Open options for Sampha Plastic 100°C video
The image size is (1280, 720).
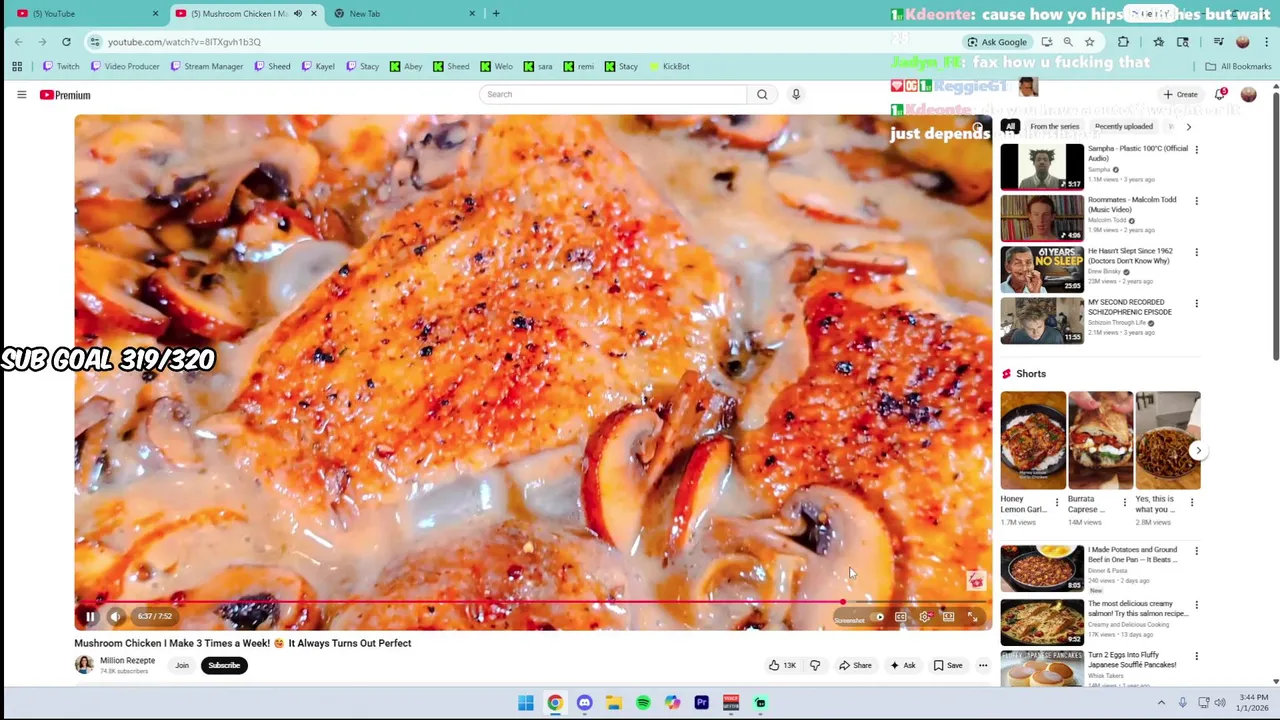(1196, 150)
